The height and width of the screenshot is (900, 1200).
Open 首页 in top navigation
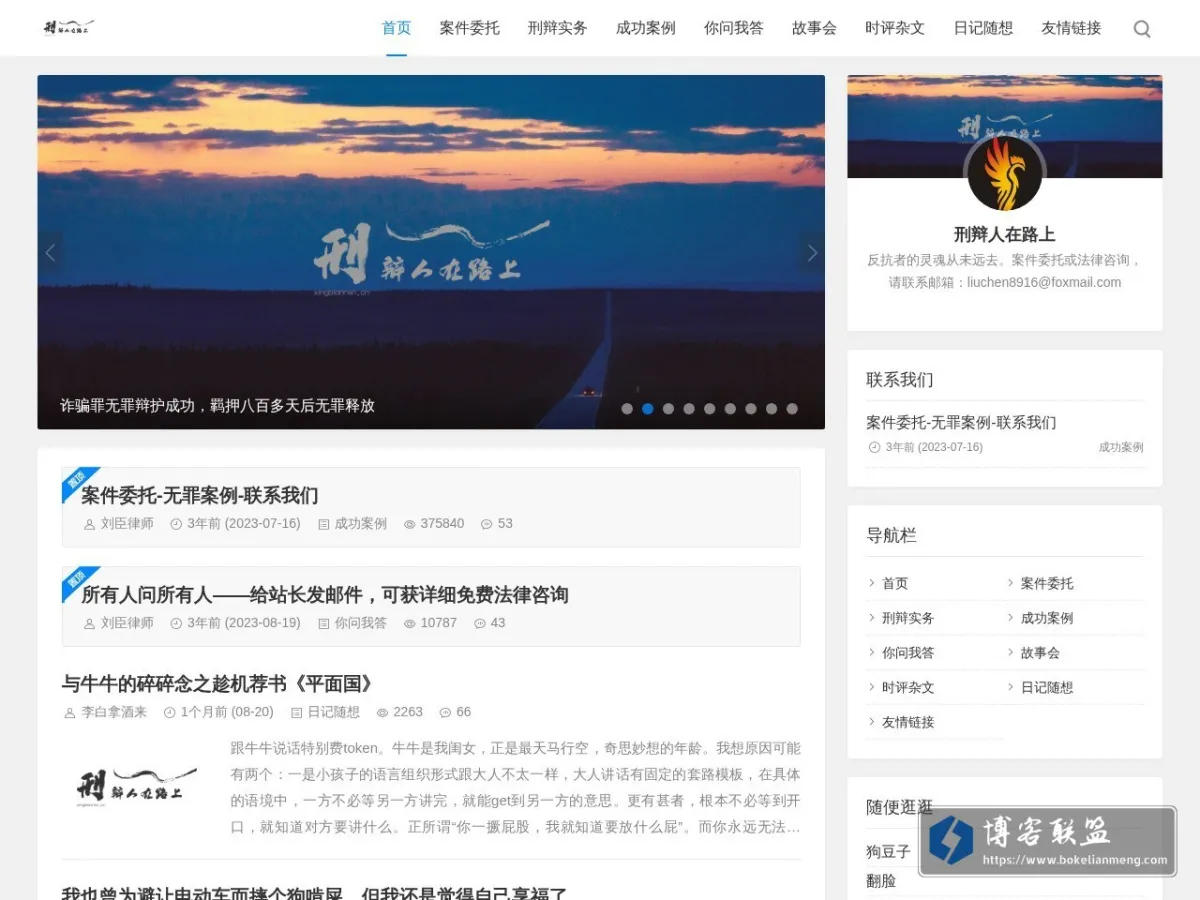397,28
